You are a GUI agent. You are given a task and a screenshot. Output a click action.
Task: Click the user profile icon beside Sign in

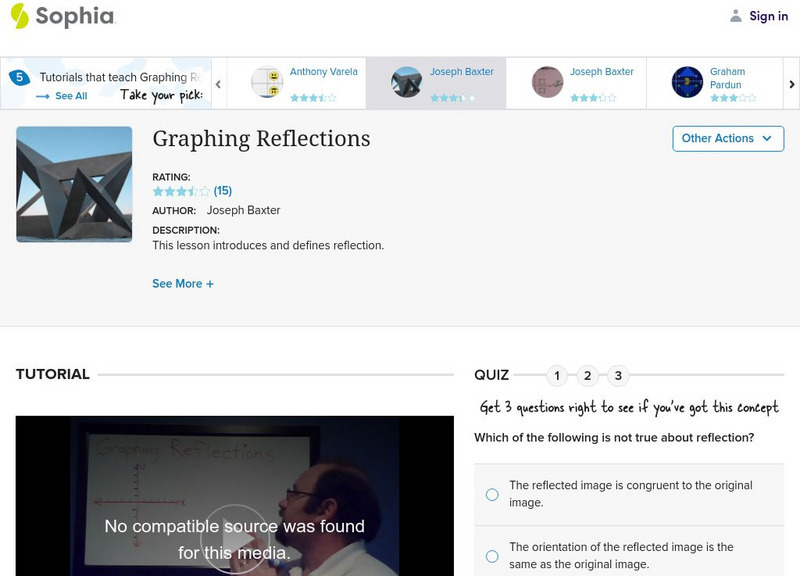pos(735,16)
